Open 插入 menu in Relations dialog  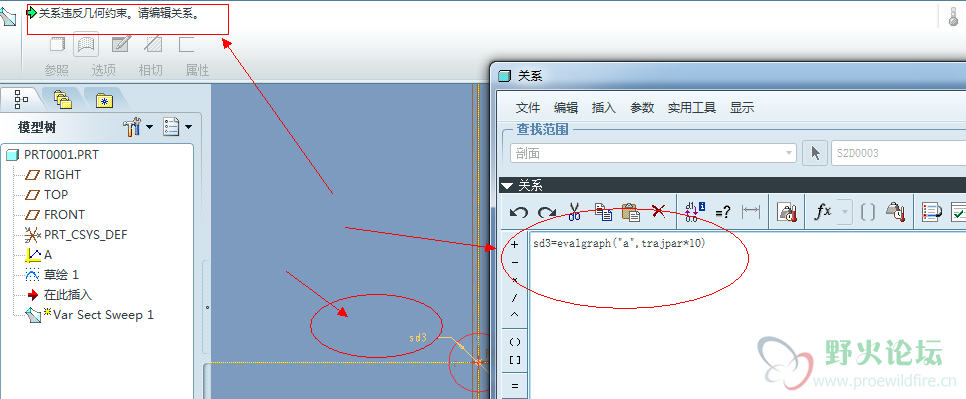(604, 108)
